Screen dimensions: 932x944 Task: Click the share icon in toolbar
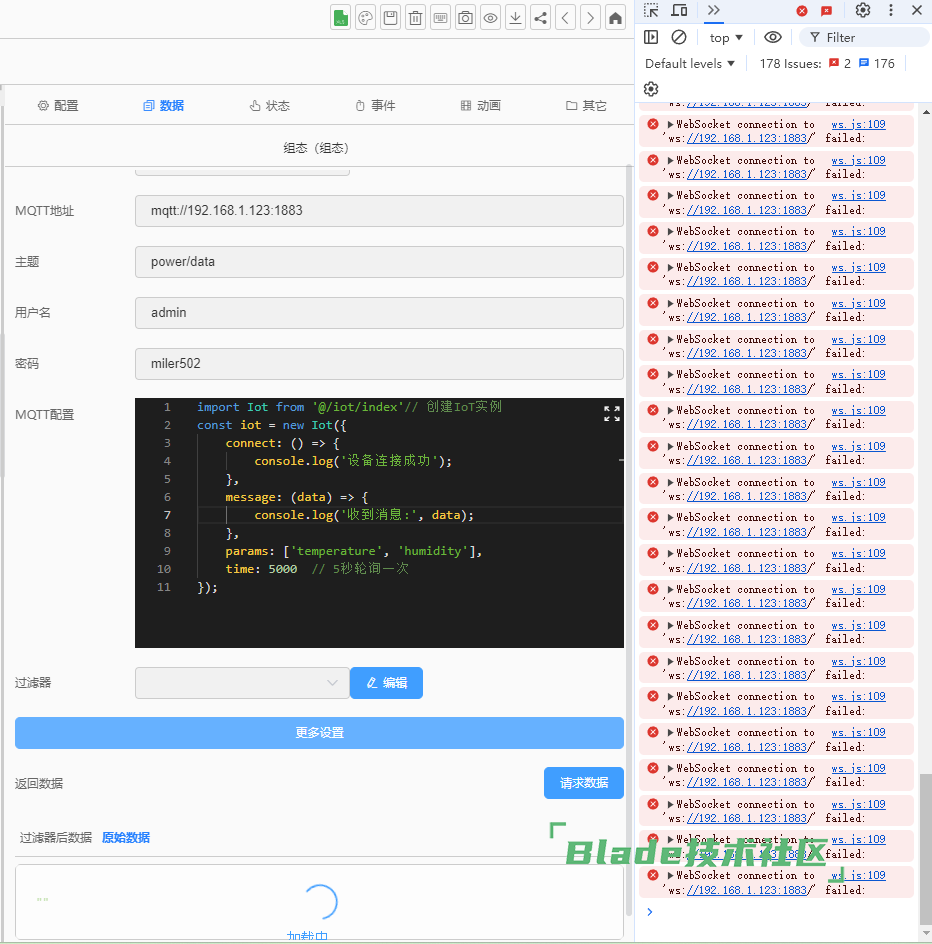coord(541,17)
